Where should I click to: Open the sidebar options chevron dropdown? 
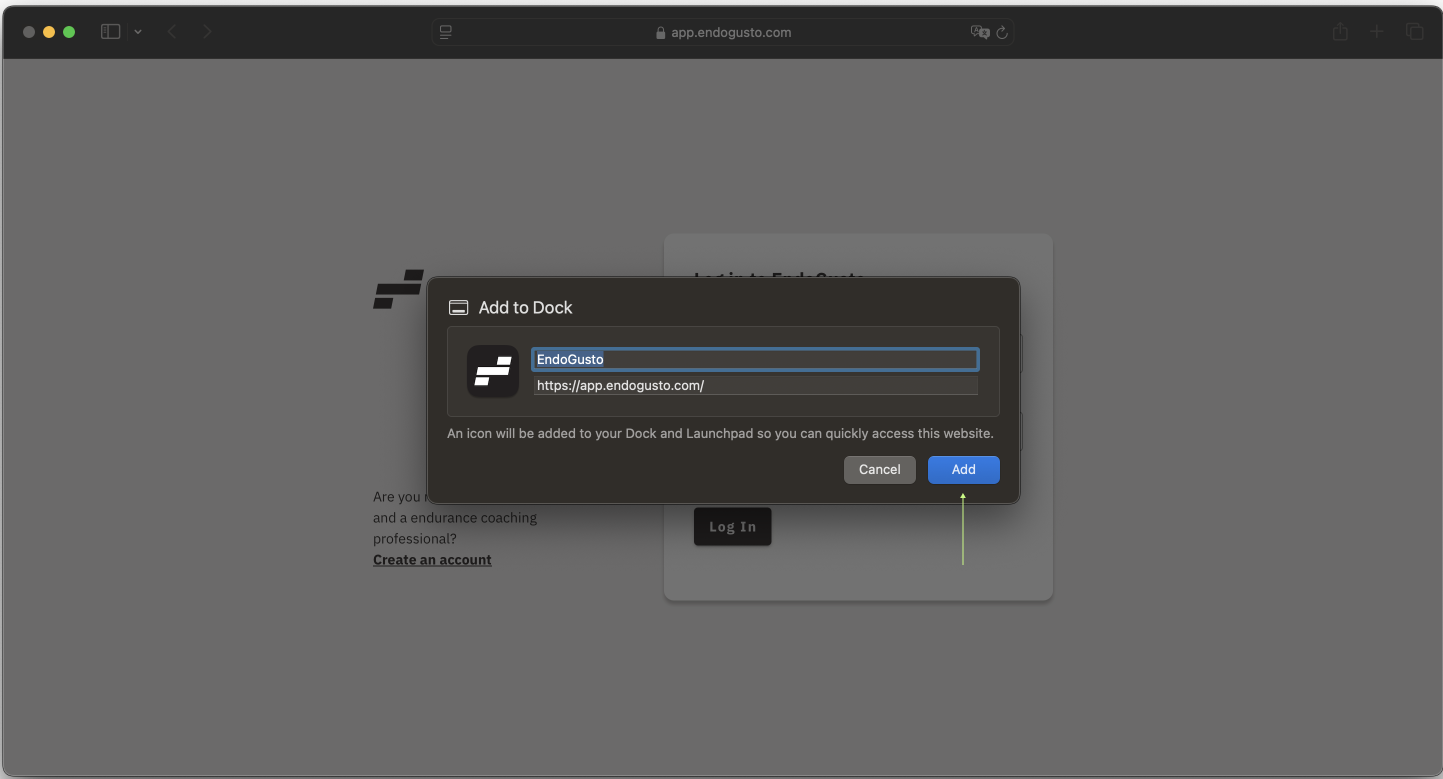(x=138, y=32)
